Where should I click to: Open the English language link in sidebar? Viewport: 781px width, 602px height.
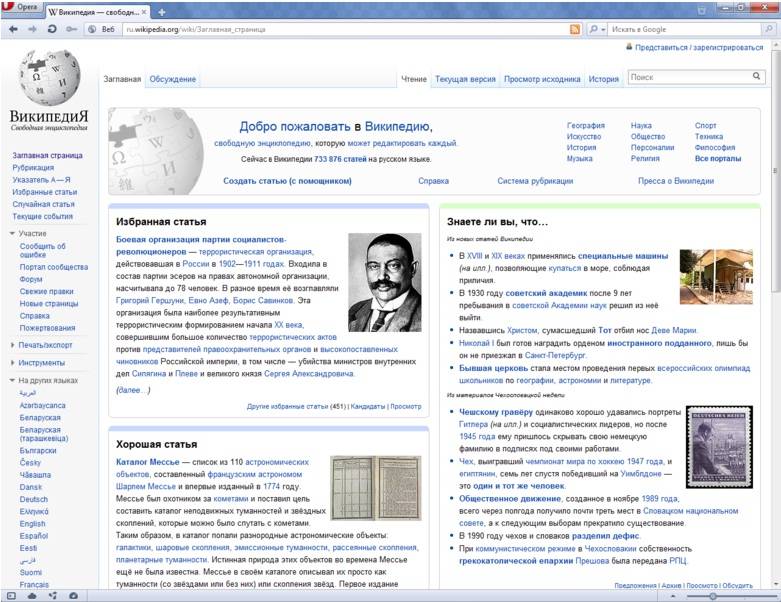tap(32, 524)
